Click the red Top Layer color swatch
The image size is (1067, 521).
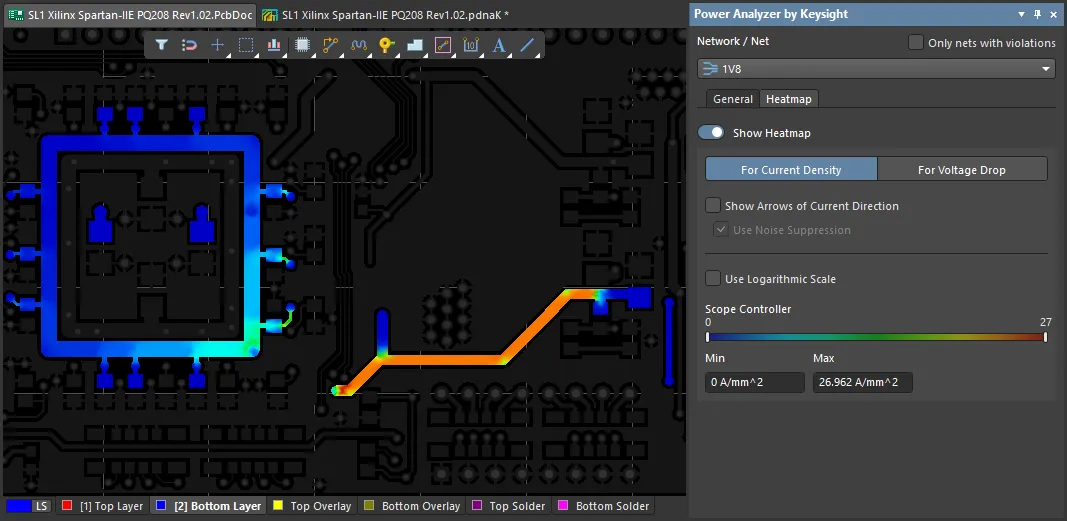(67, 505)
